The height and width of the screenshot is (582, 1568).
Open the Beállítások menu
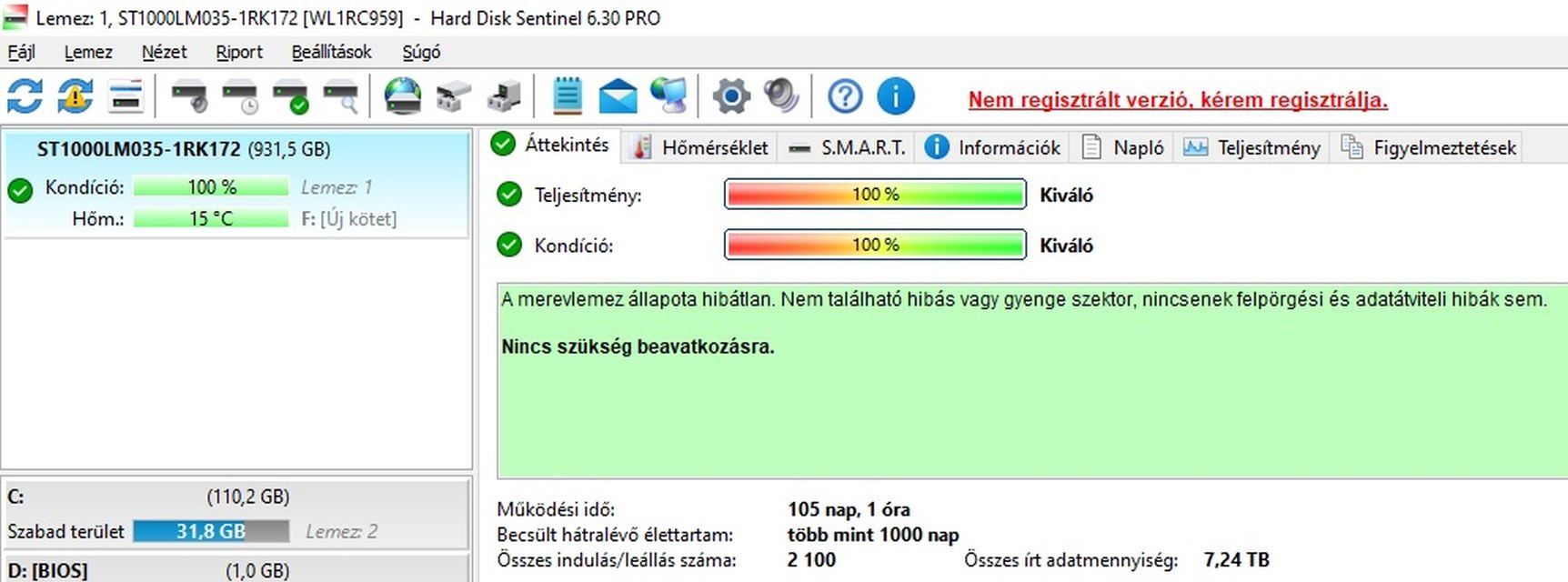(331, 52)
